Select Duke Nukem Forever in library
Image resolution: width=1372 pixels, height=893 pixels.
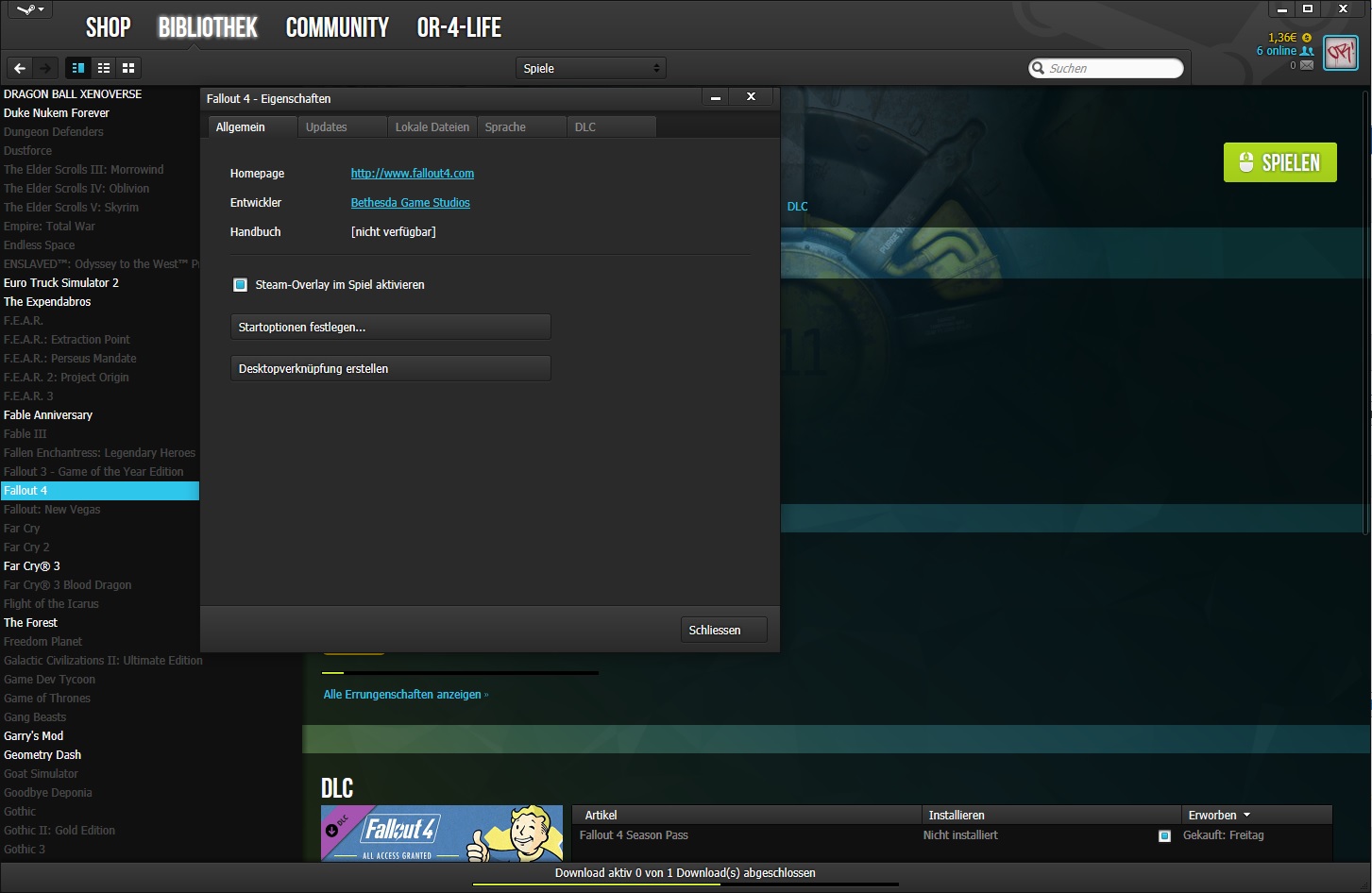coord(57,113)
